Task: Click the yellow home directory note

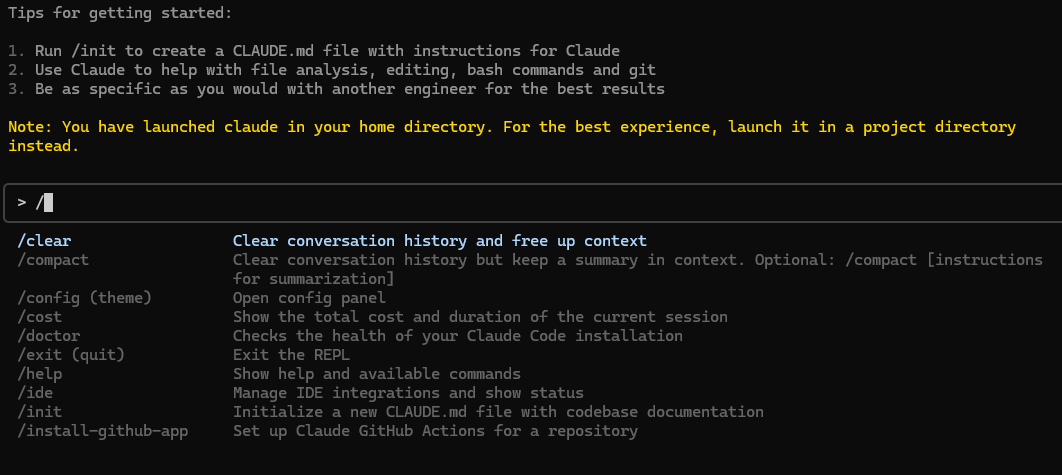Action: [512, 136]
